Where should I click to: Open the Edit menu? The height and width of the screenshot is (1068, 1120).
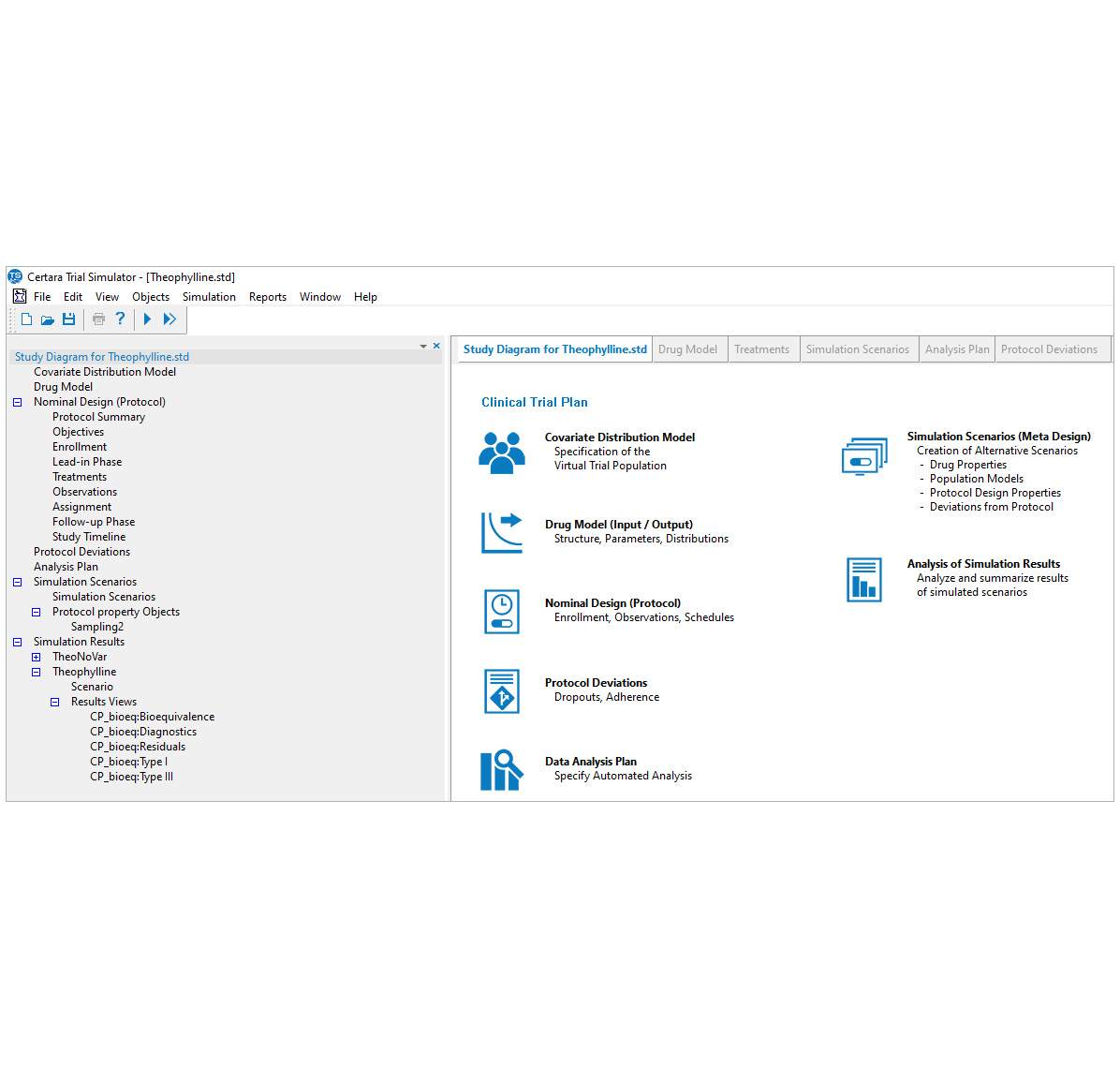tap(73, 296)
